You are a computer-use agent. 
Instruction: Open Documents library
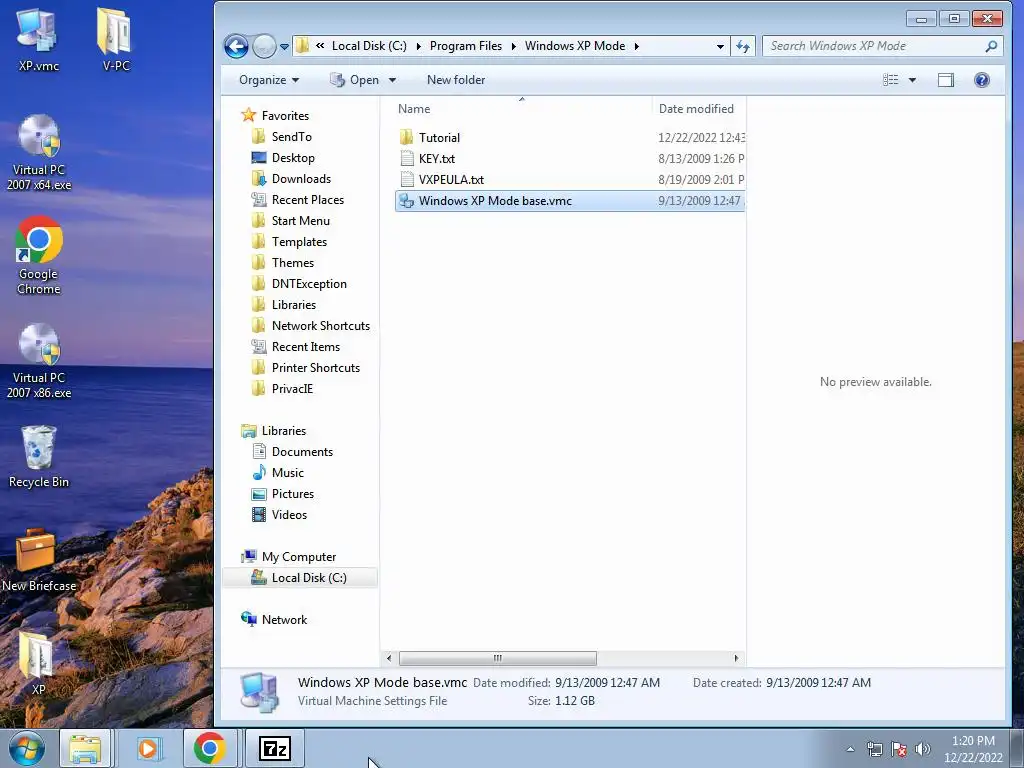pos(302,451)
